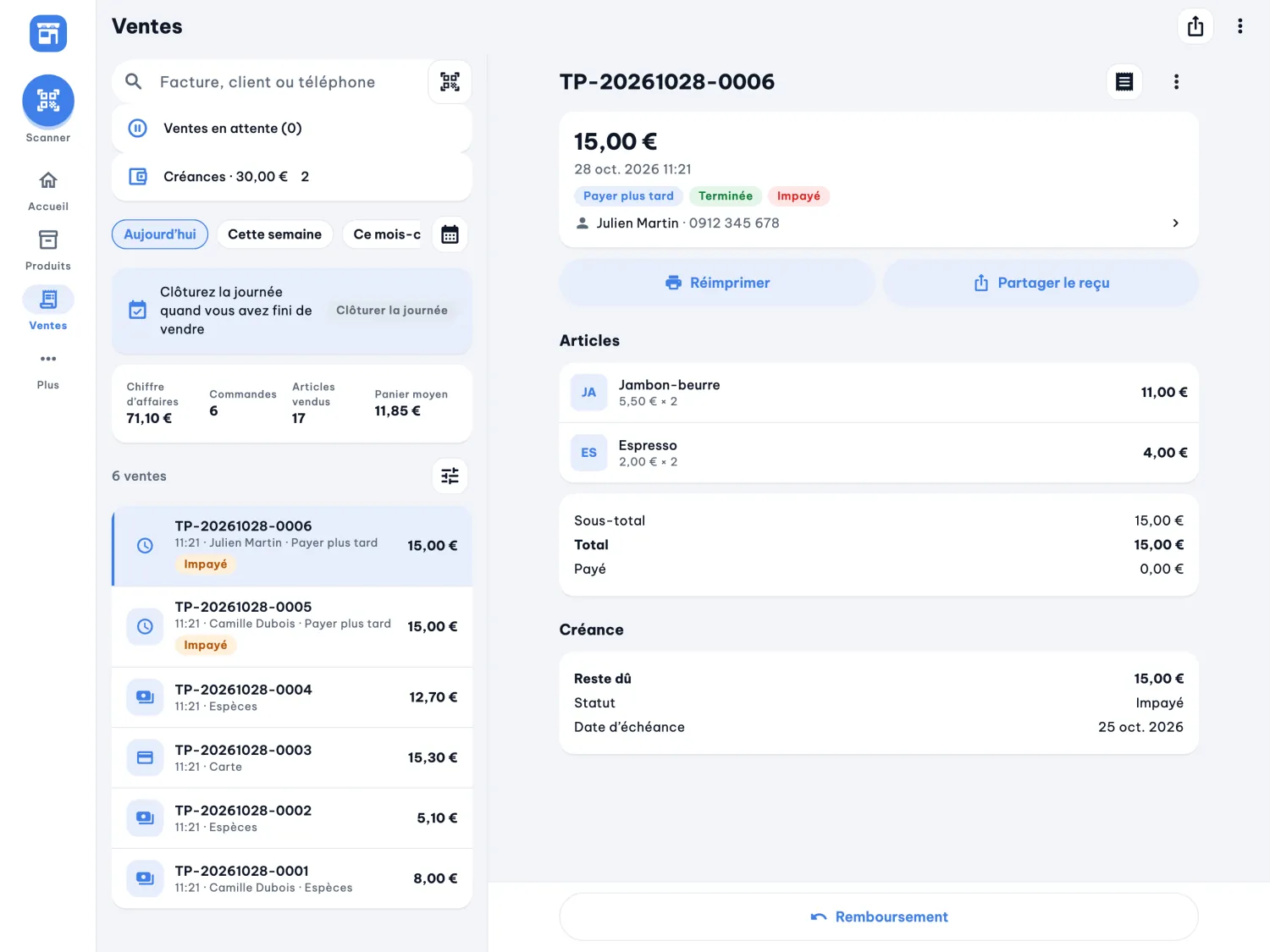Select the Espresso article row

coord(879,453)
